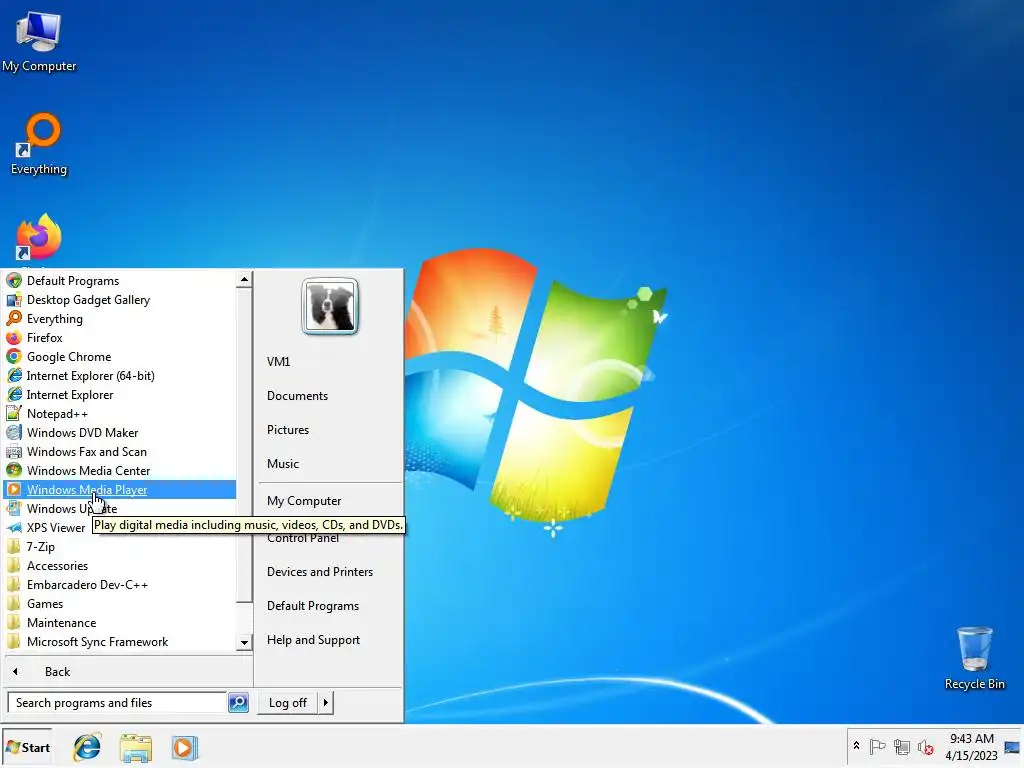Click the Windows Update icon in list

[x=14, y=508]
